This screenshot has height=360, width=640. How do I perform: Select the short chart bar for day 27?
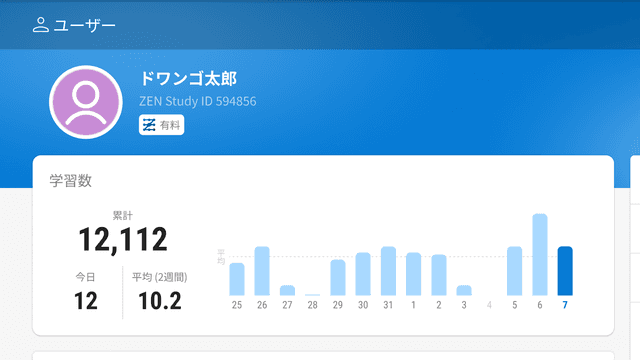click(x=287, y=290)
